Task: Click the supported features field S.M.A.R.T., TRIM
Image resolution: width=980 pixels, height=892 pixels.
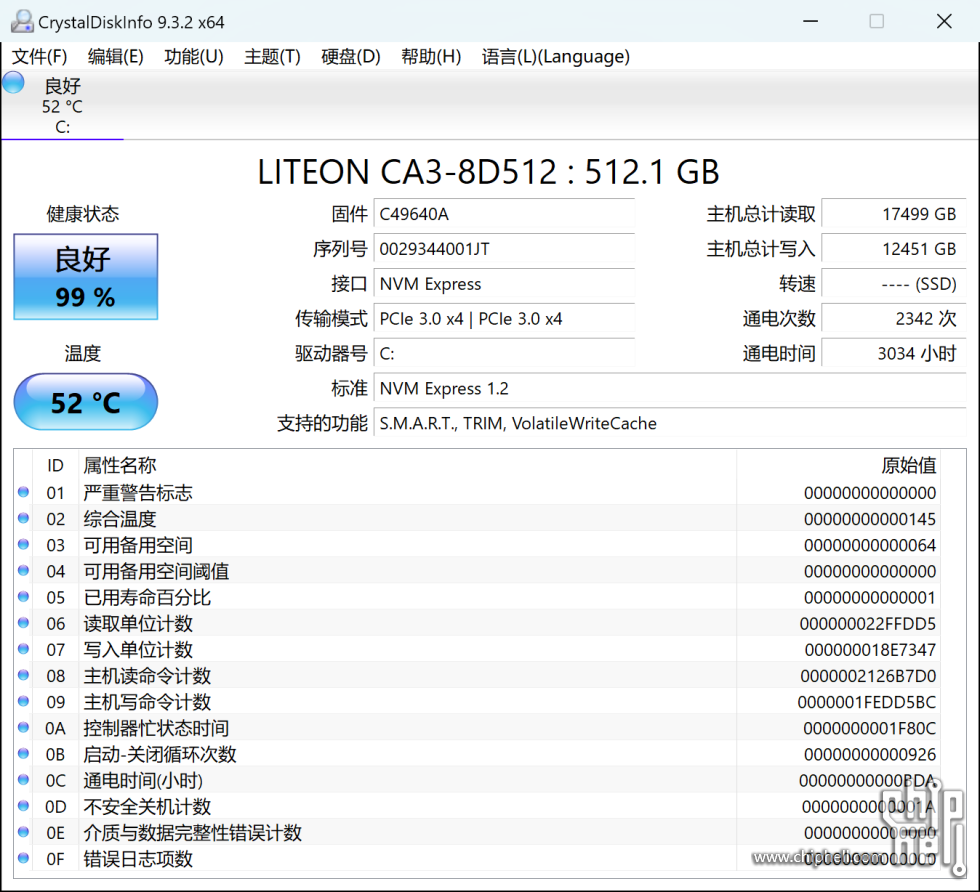Action: [670, 424]
